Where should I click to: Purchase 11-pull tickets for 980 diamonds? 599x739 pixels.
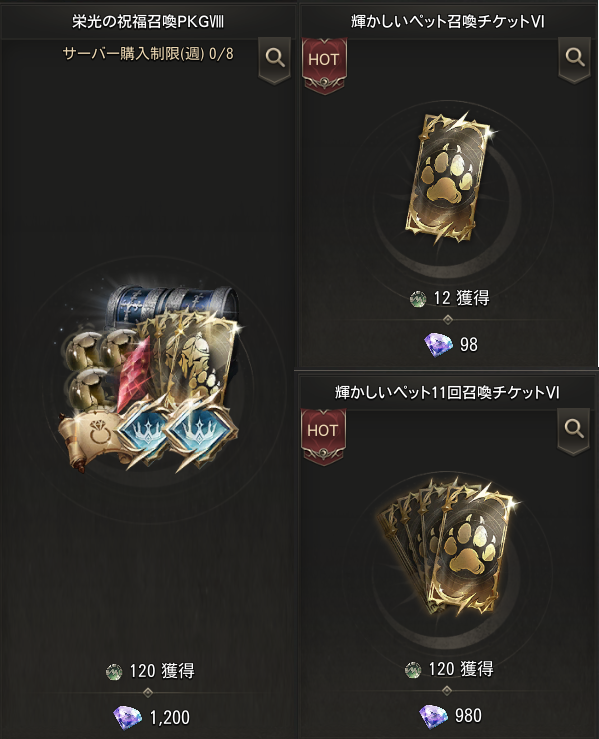451,716
